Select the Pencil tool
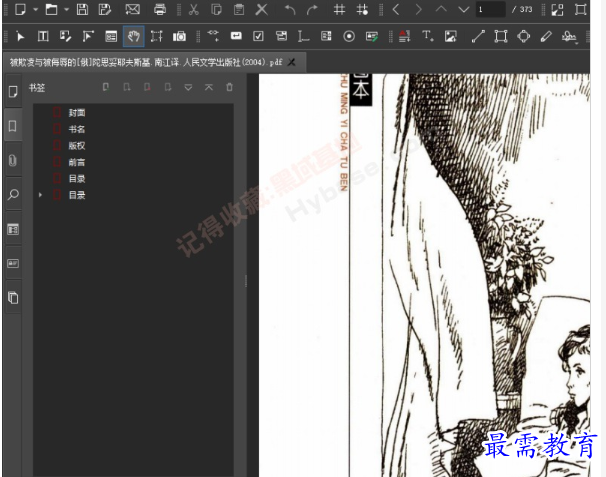606x477 pixels. 546,36
